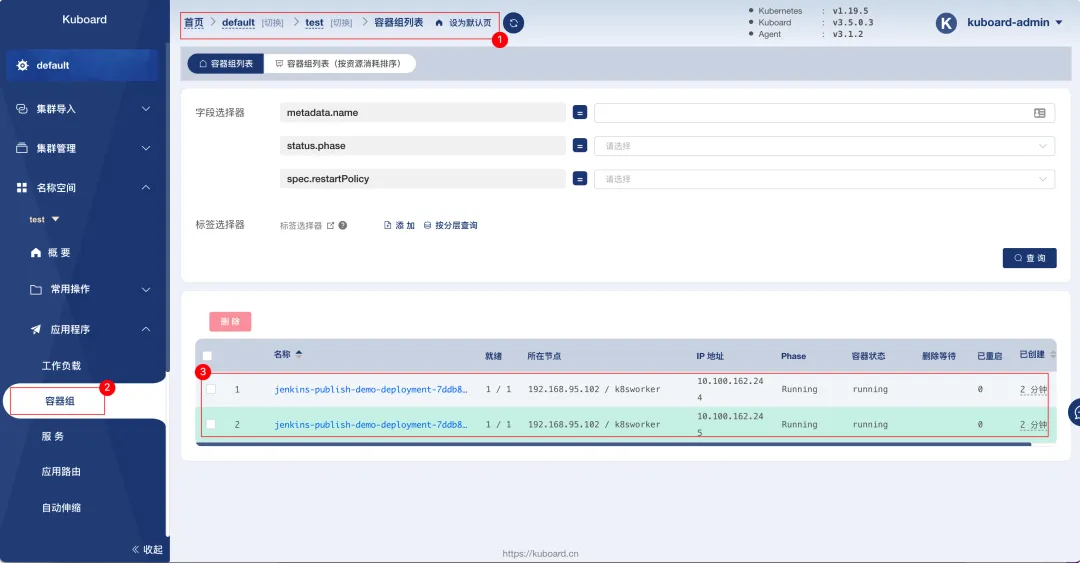Open the external link icon beside 标签选择器
The height and width of the screenshot is (563, 1080).
click(x=331, y=225)
